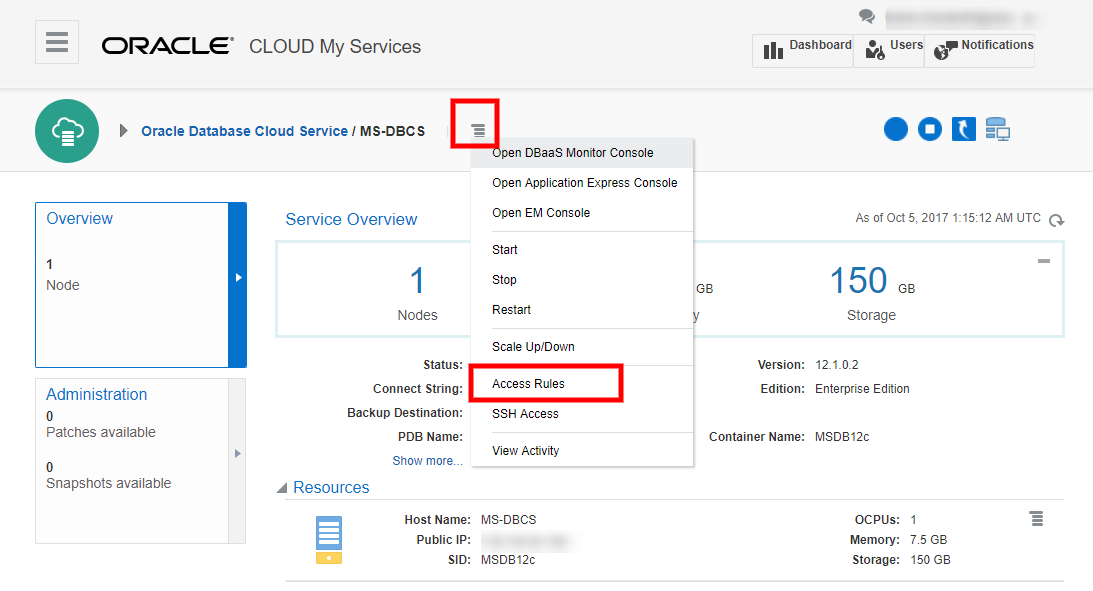Open the Users page via its icon
This screenshot has width=1093, height=591.
[876, 49]
